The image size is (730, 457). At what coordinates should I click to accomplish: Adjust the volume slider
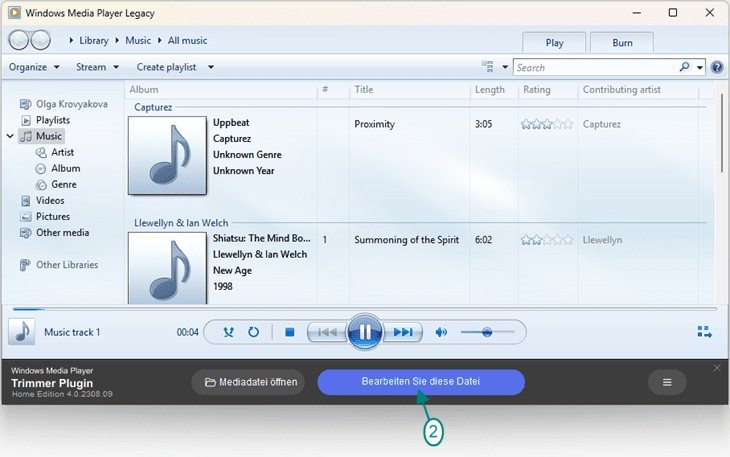tap(487, 332)
